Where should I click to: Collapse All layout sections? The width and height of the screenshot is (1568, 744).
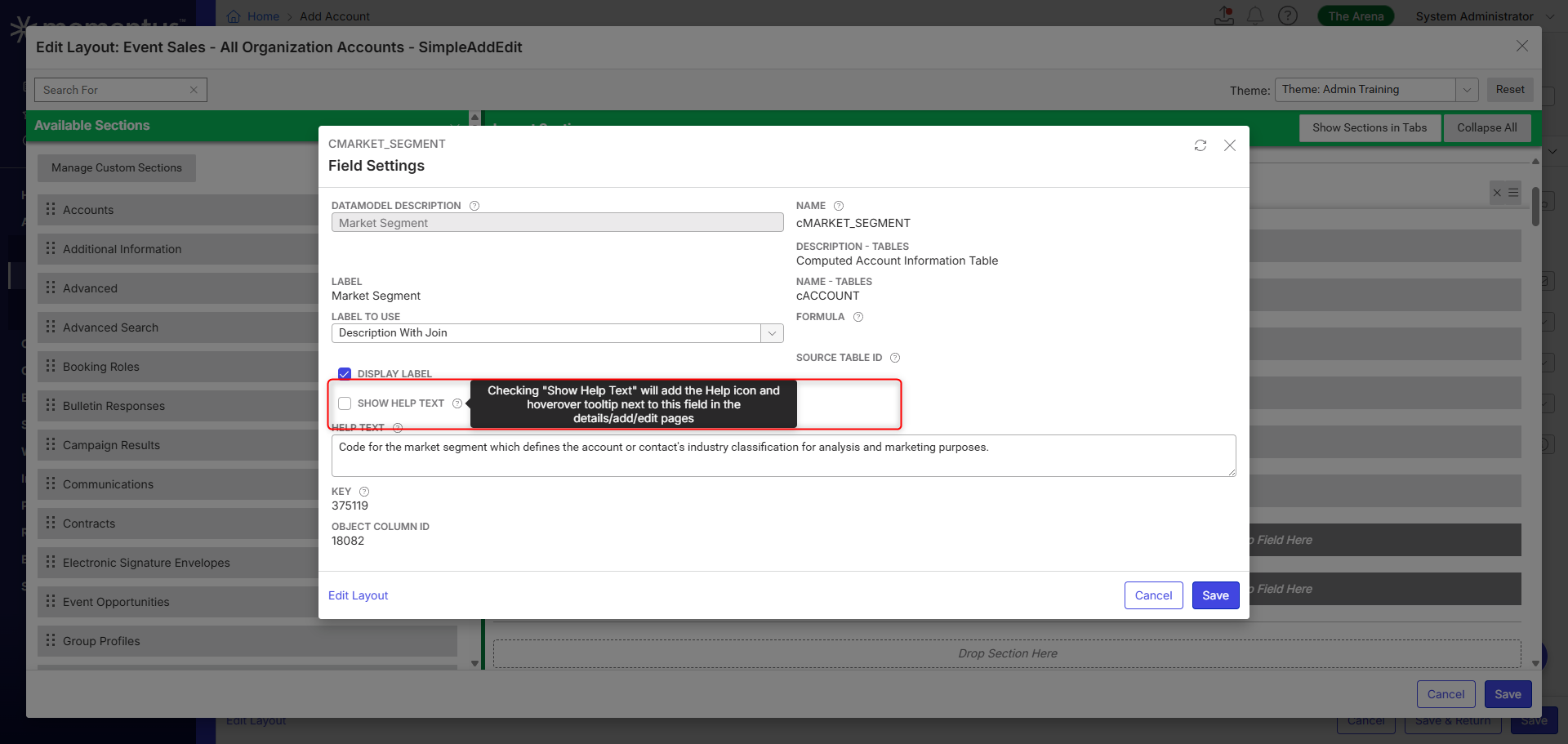(1486, 128)
